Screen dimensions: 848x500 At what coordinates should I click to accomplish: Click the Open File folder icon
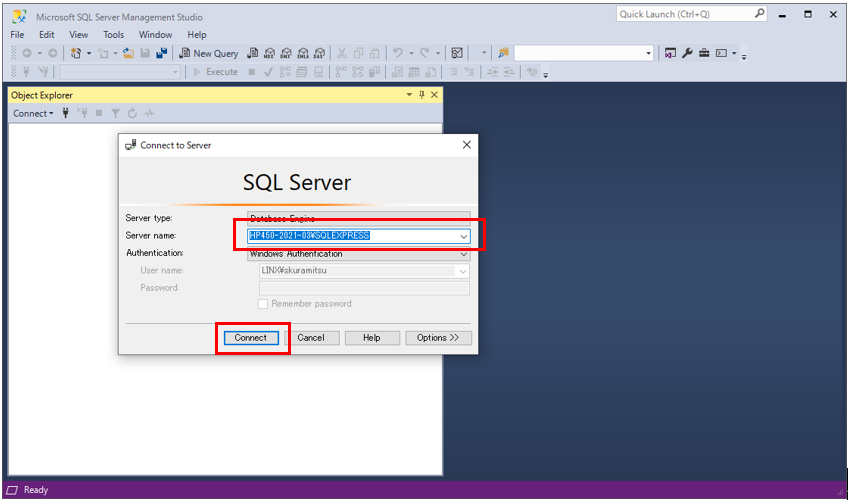pos(129,53)
